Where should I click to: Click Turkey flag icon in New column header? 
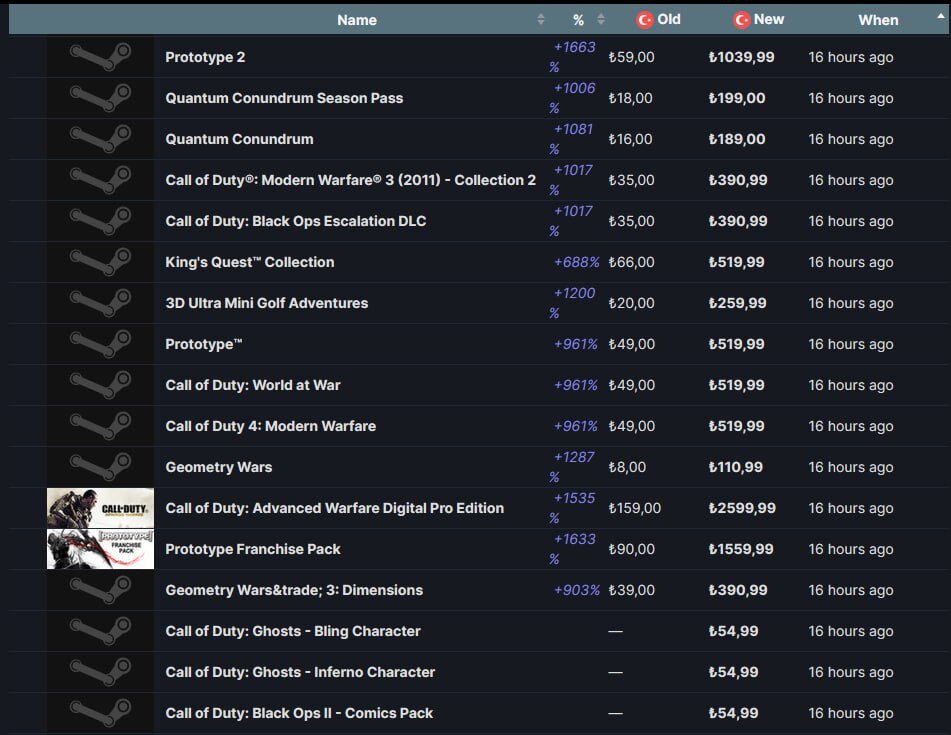(x=741, y=20)
